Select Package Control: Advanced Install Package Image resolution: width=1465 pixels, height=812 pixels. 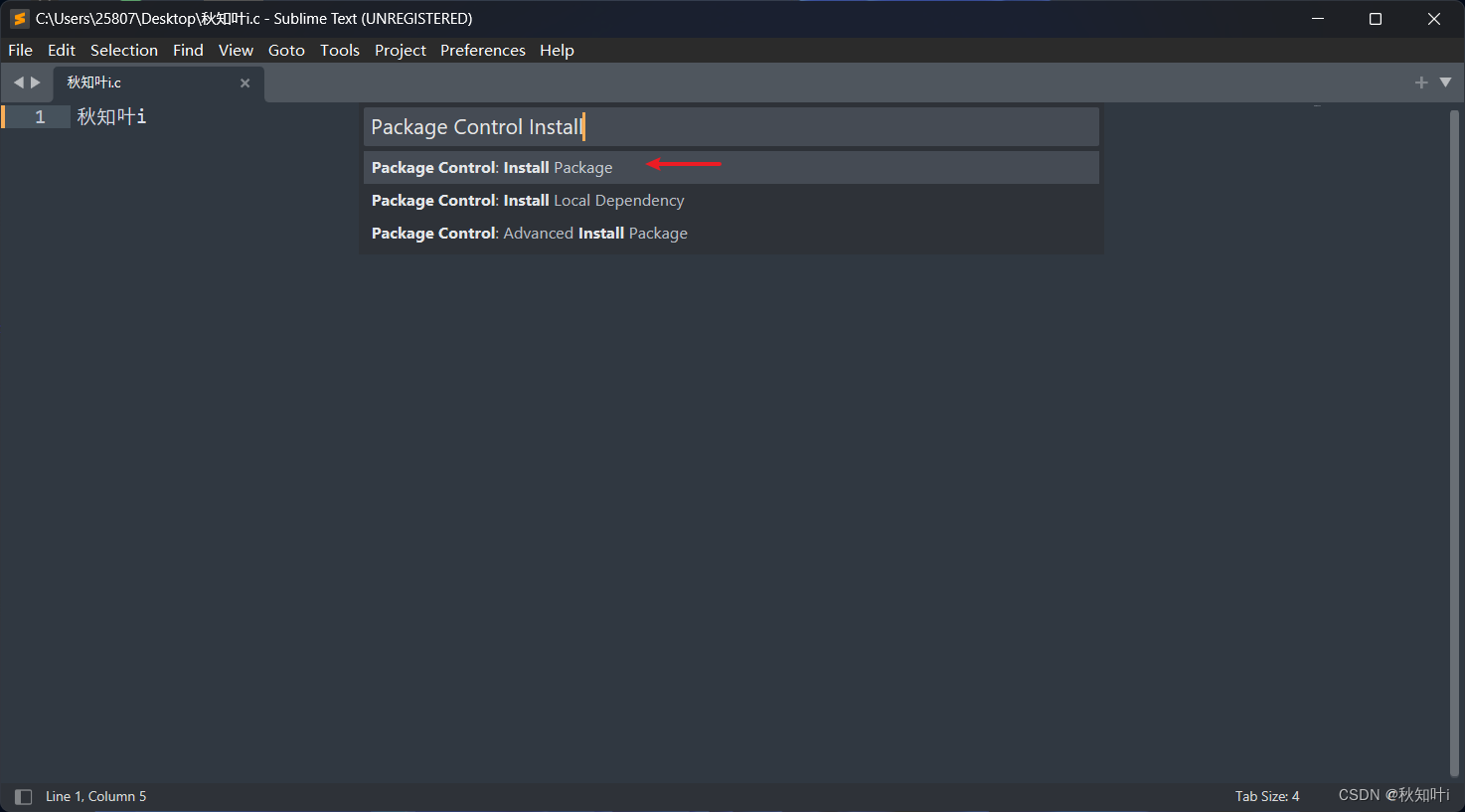point(732,233)
